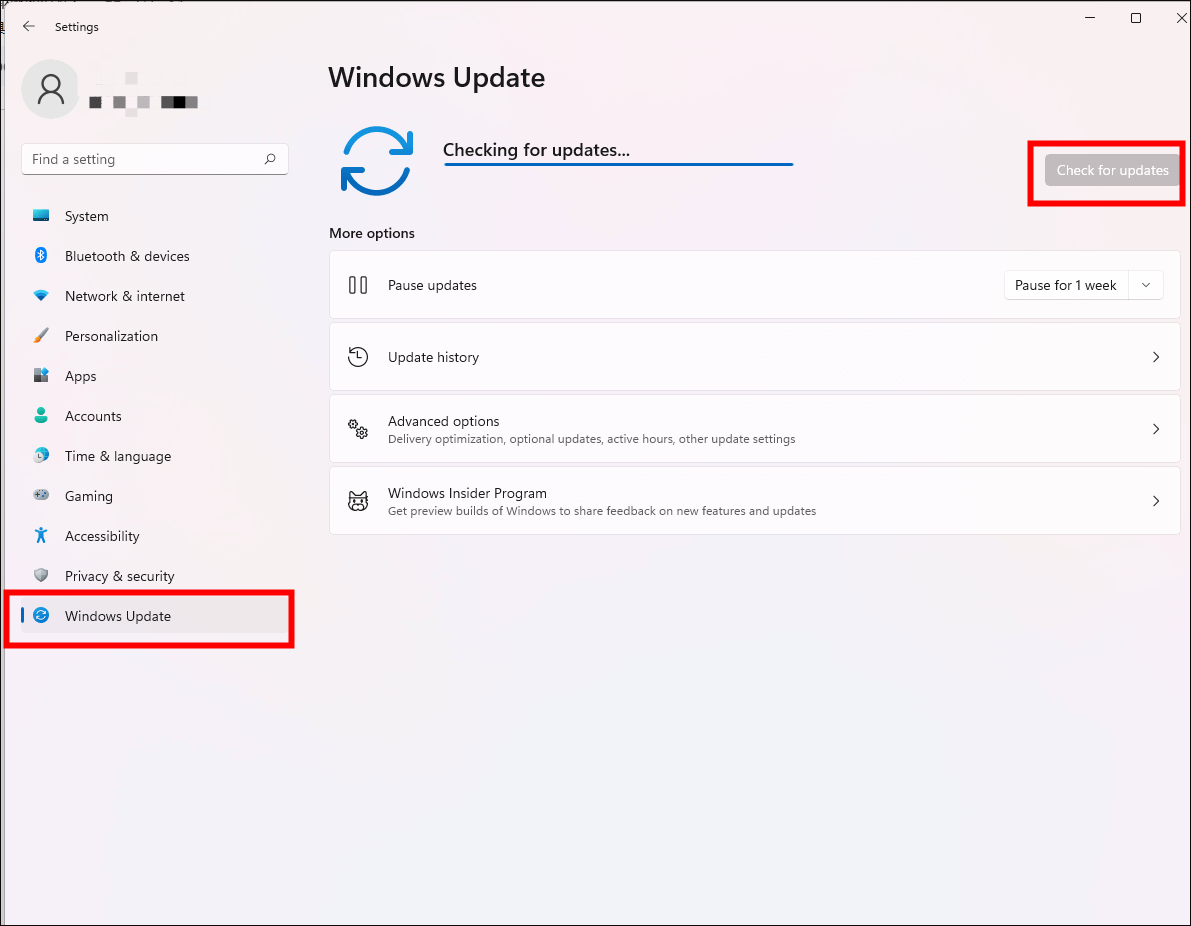Click the checking for updates progress bar
The height and width of the screenshot is (926, 1191).
point(617,162)
